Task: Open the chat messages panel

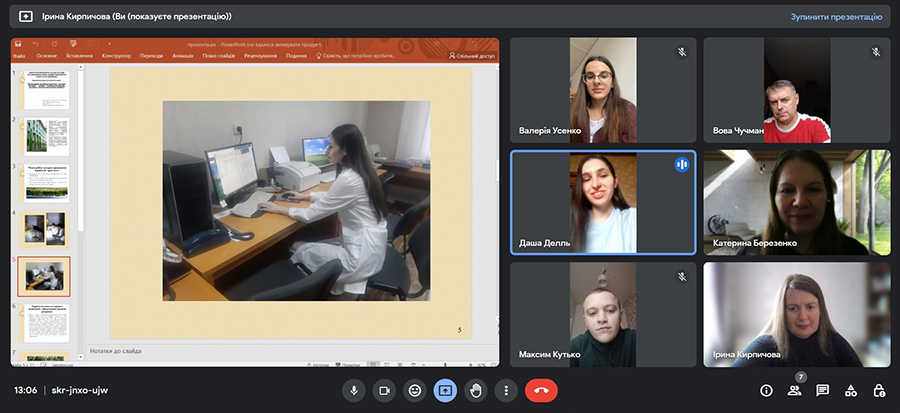Action: click(823, 391)
